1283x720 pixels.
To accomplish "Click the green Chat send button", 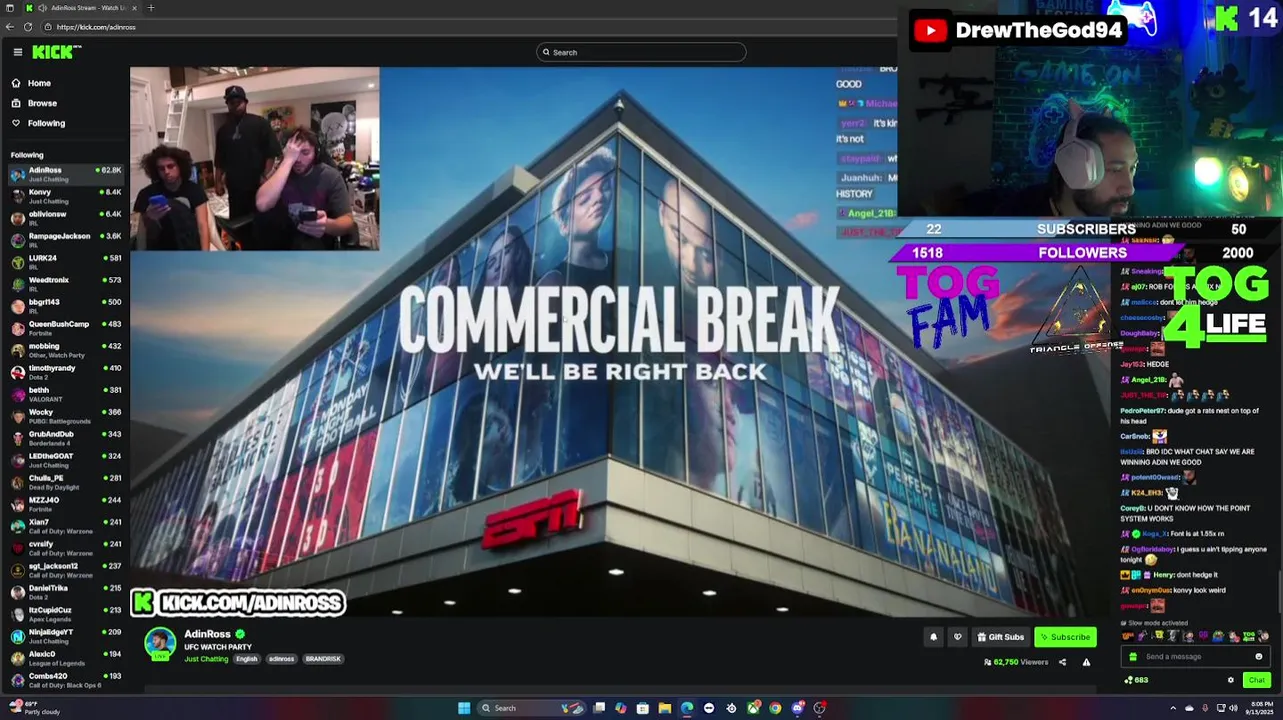I will coord(1257,680).
